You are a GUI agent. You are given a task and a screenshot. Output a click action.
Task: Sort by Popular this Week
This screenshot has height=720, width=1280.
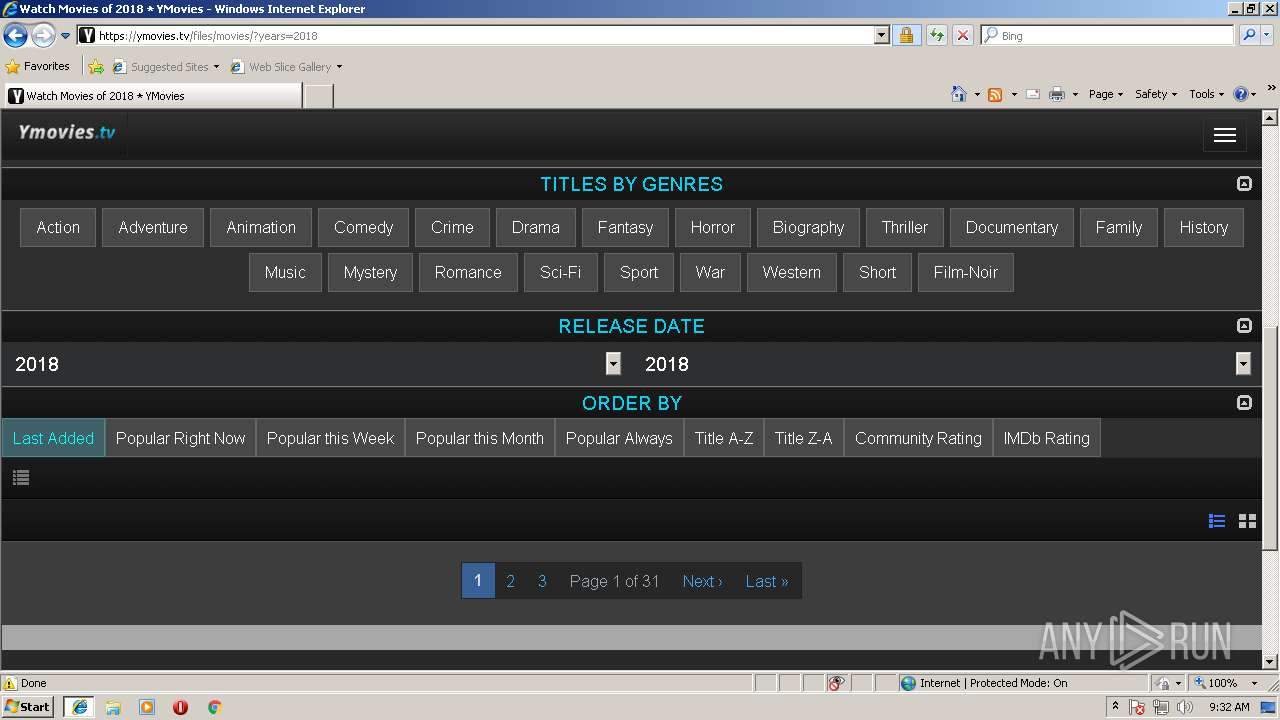tap(331, 438)
